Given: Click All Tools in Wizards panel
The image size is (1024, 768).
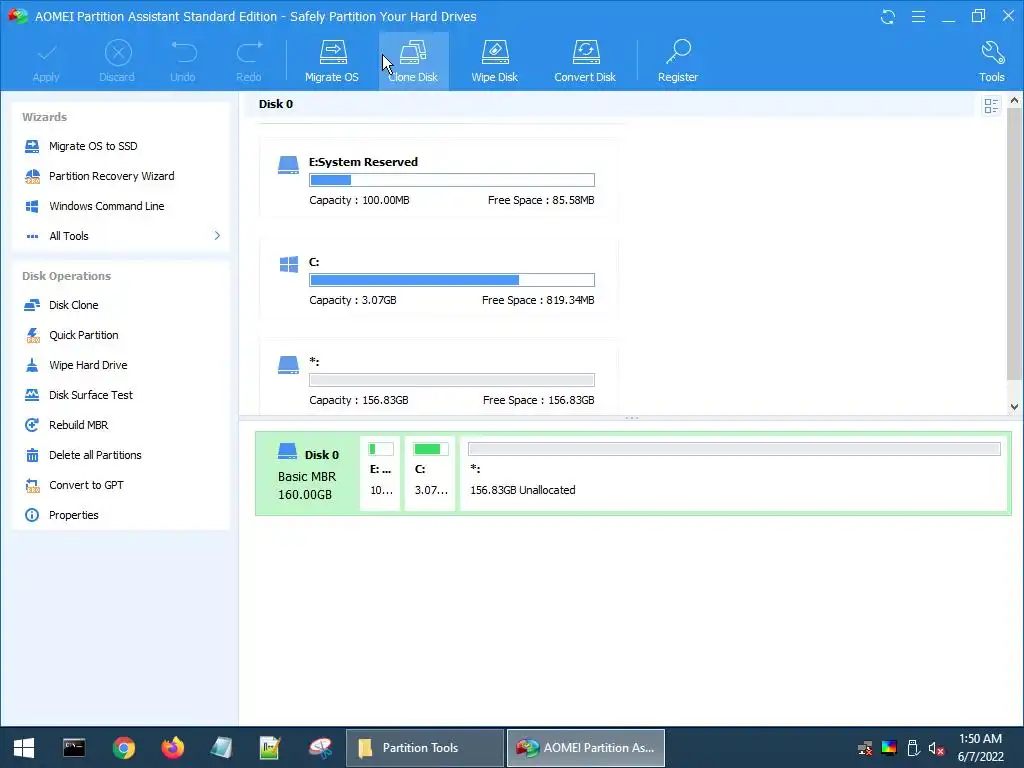Looking at the screenshot, I should pos(69,236).
